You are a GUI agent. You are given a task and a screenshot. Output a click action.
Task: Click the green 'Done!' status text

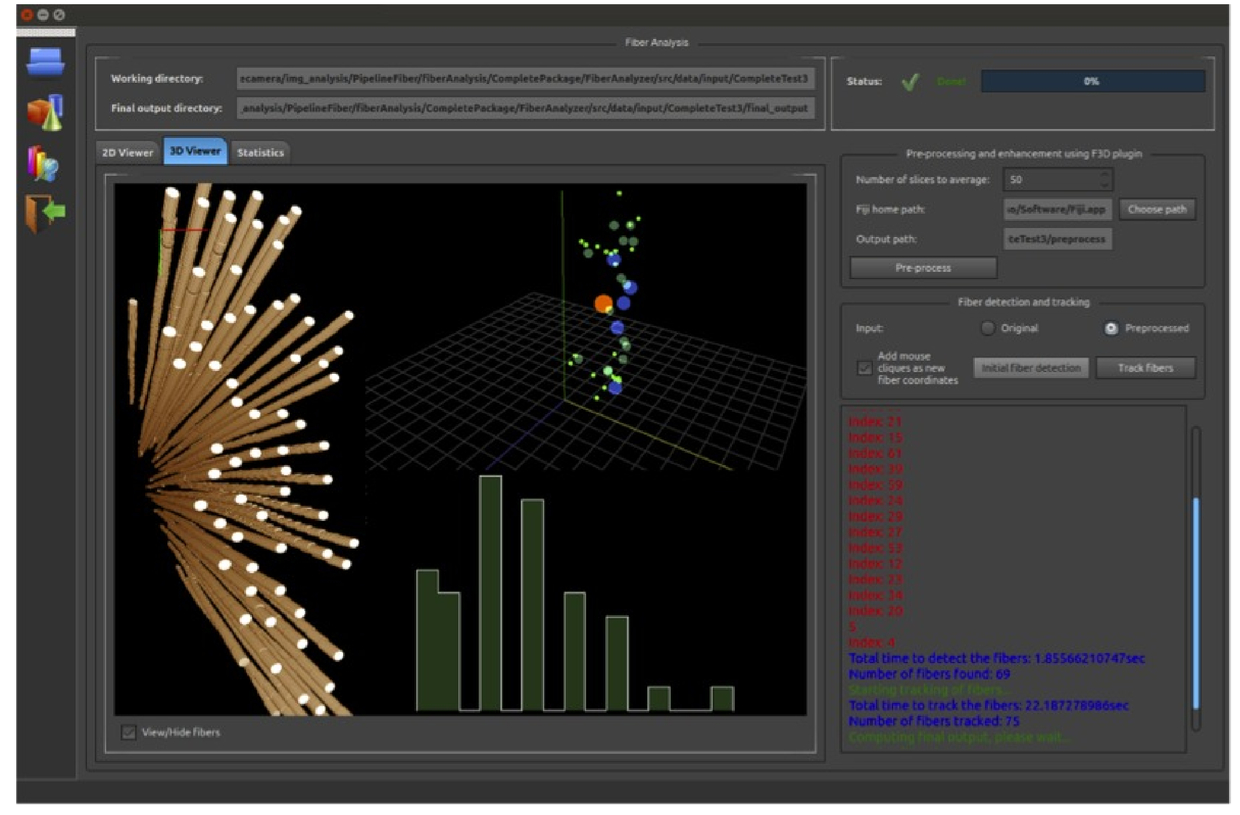(x=950, y=82)
